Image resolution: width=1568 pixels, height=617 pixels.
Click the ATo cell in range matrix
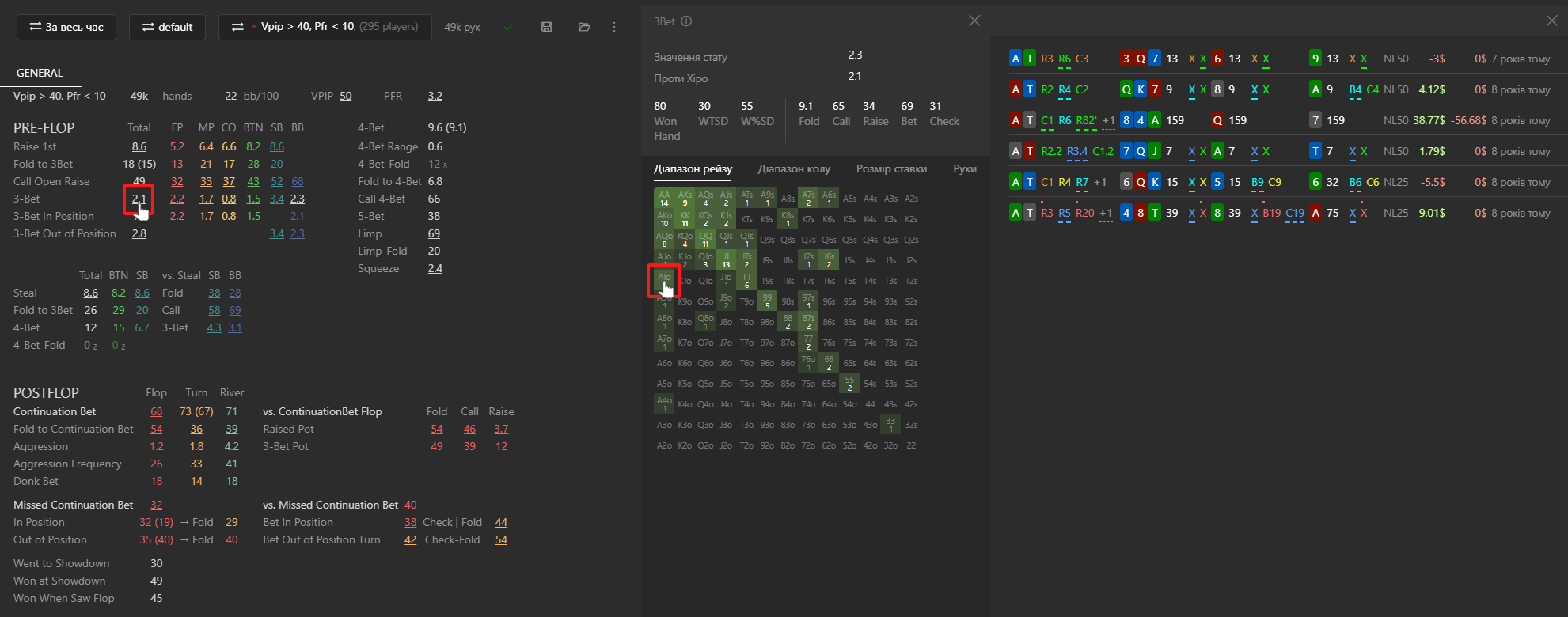pos(664,281)
